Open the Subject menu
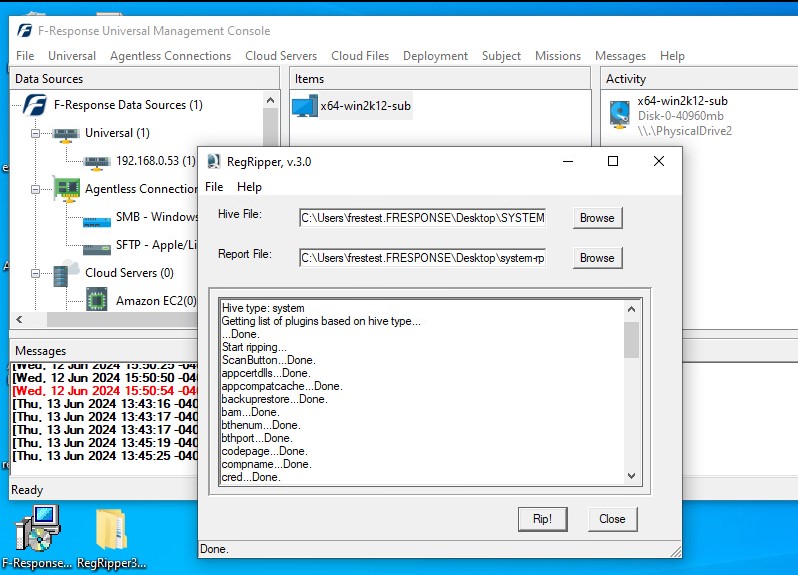 (x=501, y=55)
